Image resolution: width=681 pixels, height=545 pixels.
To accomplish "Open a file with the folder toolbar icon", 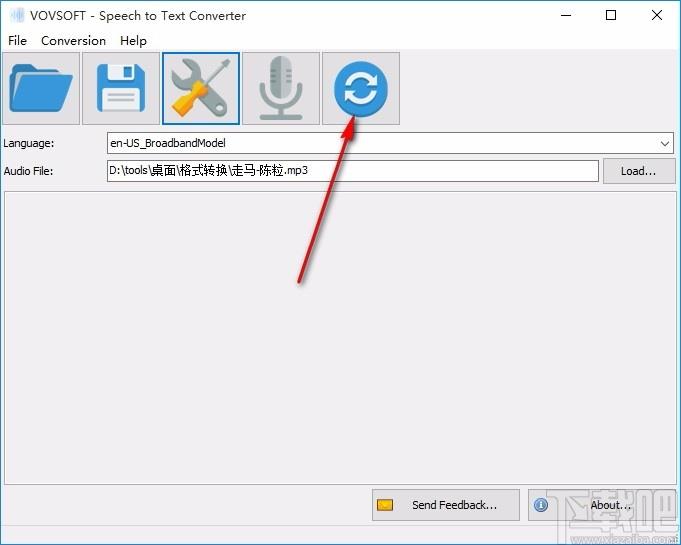I will pos(41,89).
